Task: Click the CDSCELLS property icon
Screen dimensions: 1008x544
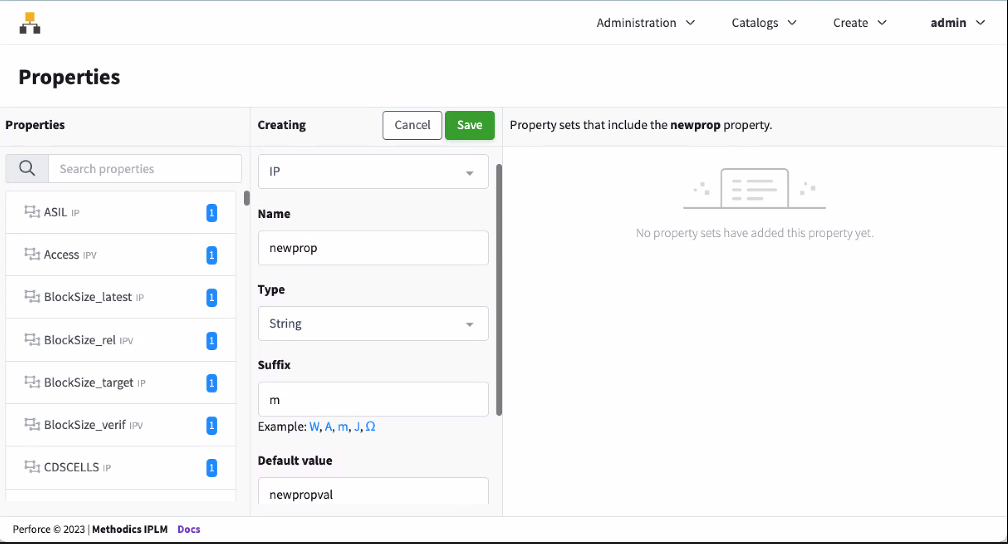Action: [x=31, y=467]
